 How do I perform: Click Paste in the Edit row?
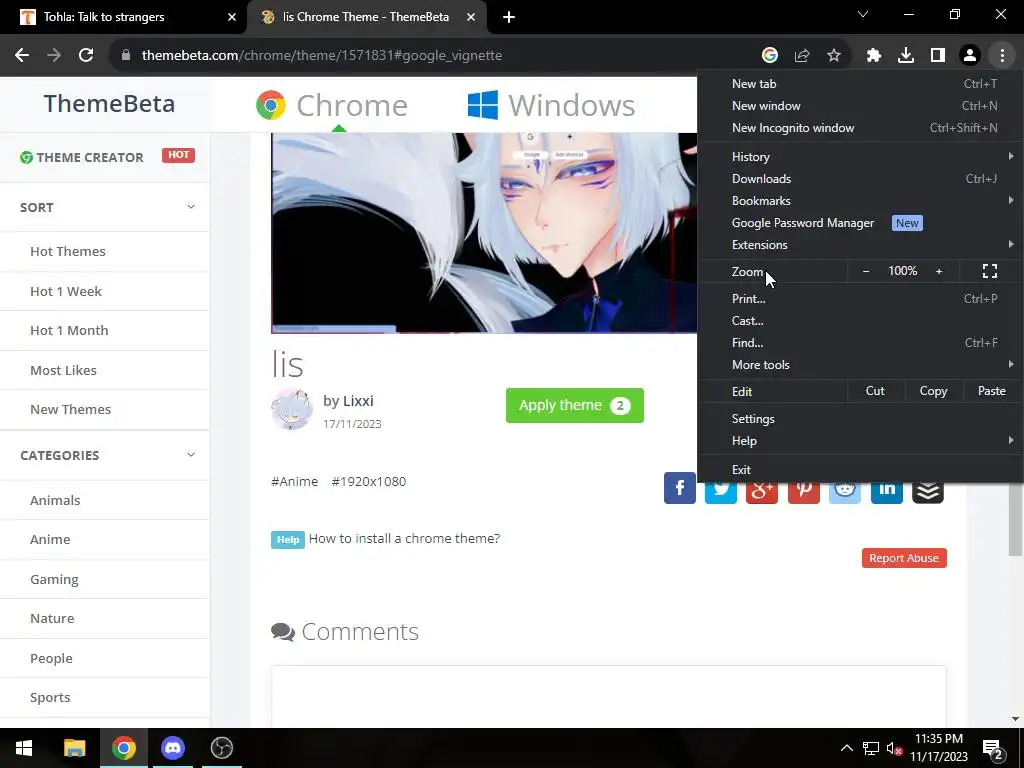pos(991,391)
